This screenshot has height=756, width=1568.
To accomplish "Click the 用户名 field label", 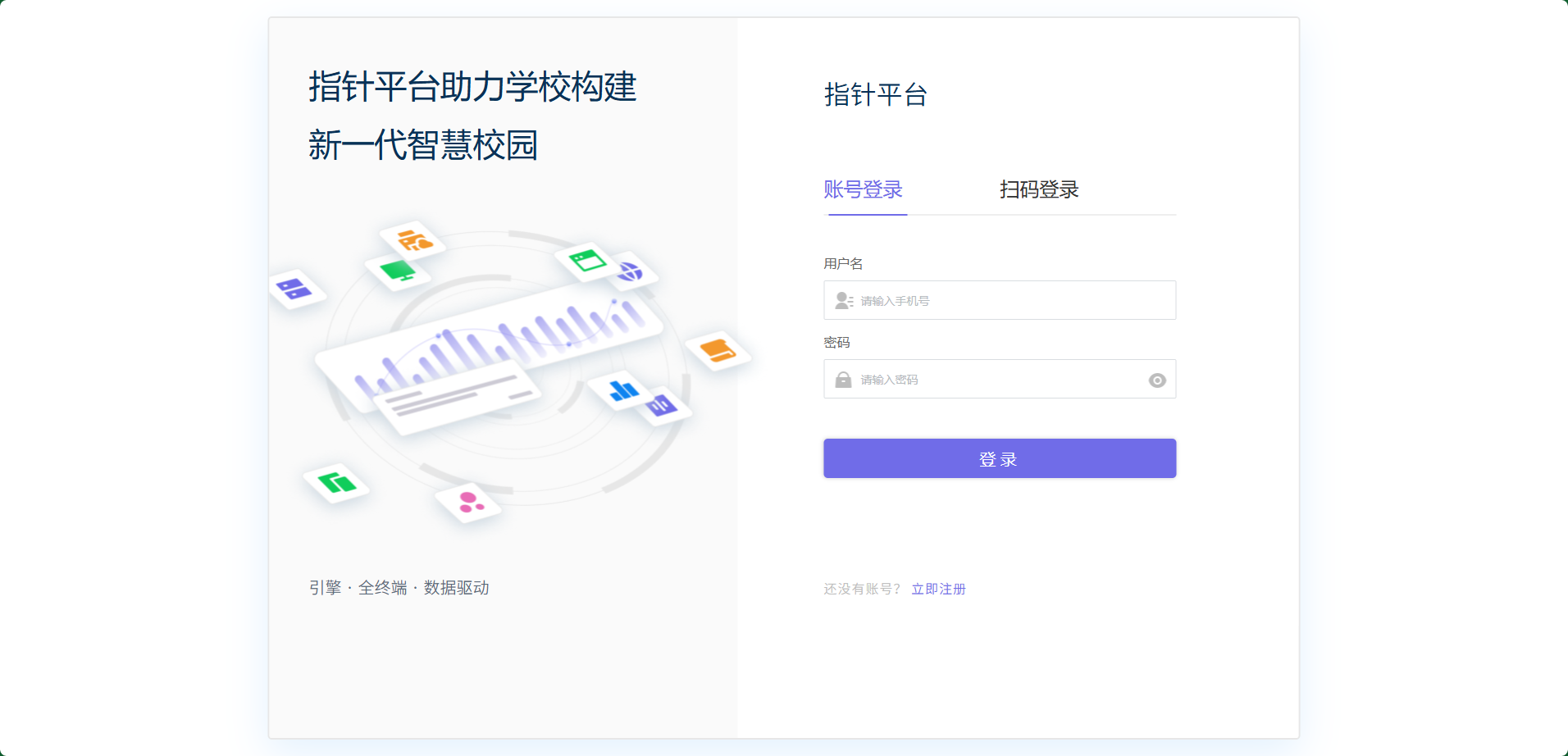I will (843, 263).
